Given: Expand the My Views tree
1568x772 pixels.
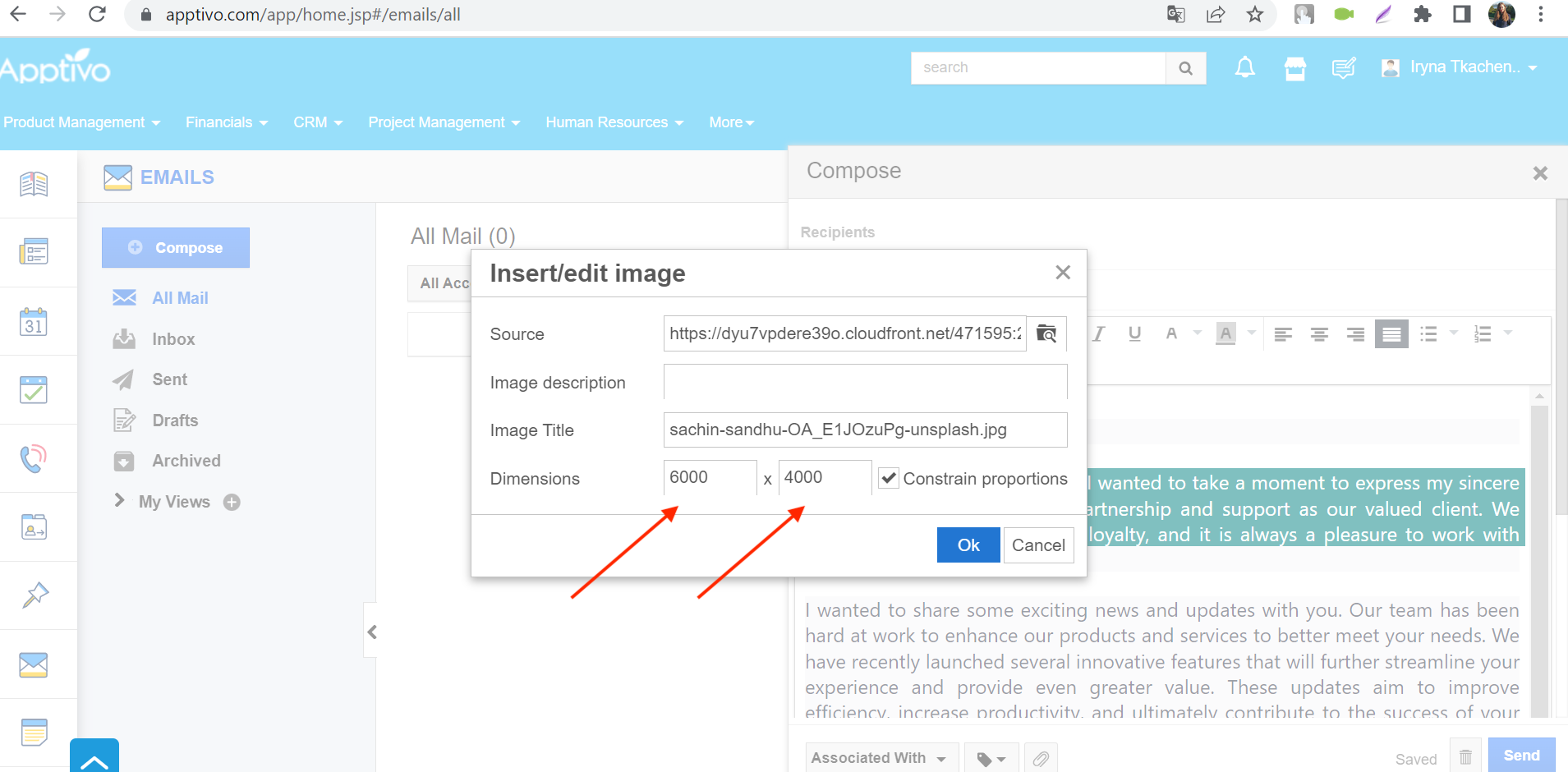Looking at the screenshot, I should point(120,500).
